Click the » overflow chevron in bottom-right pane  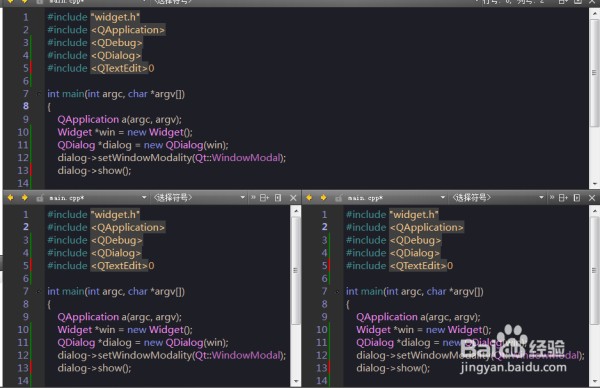point(552,197)
